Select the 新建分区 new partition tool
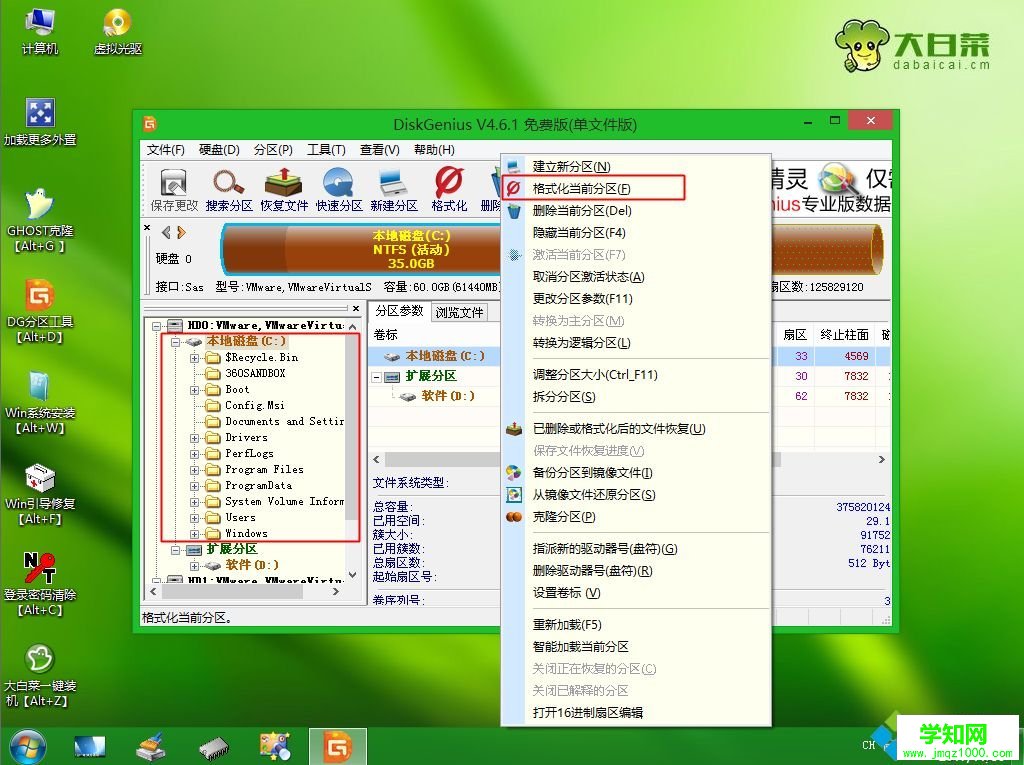 click(x=392, y=186)
